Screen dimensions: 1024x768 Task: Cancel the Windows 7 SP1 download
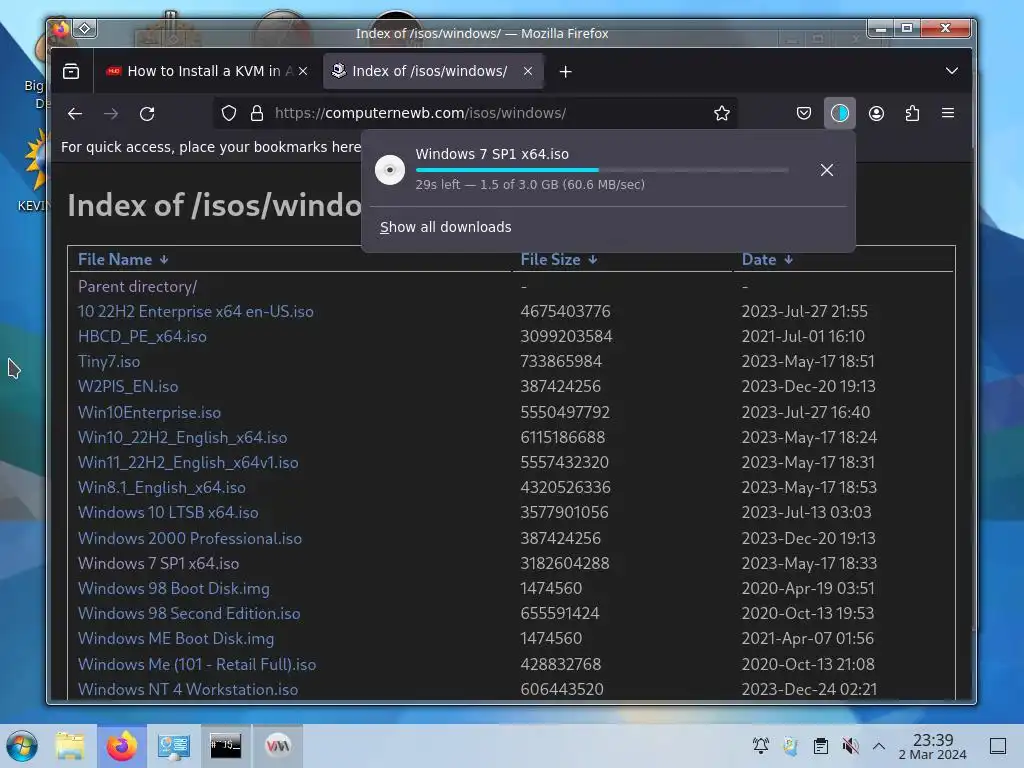(827, 170)
